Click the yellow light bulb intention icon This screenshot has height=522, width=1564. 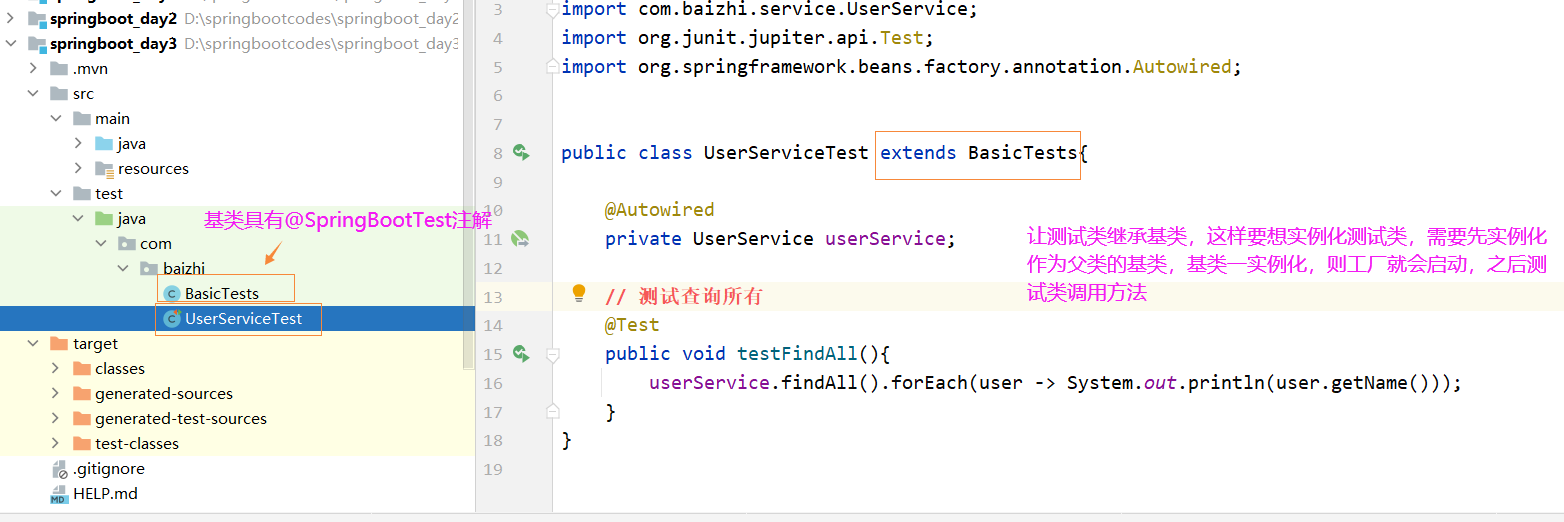[x=578, y=293]
